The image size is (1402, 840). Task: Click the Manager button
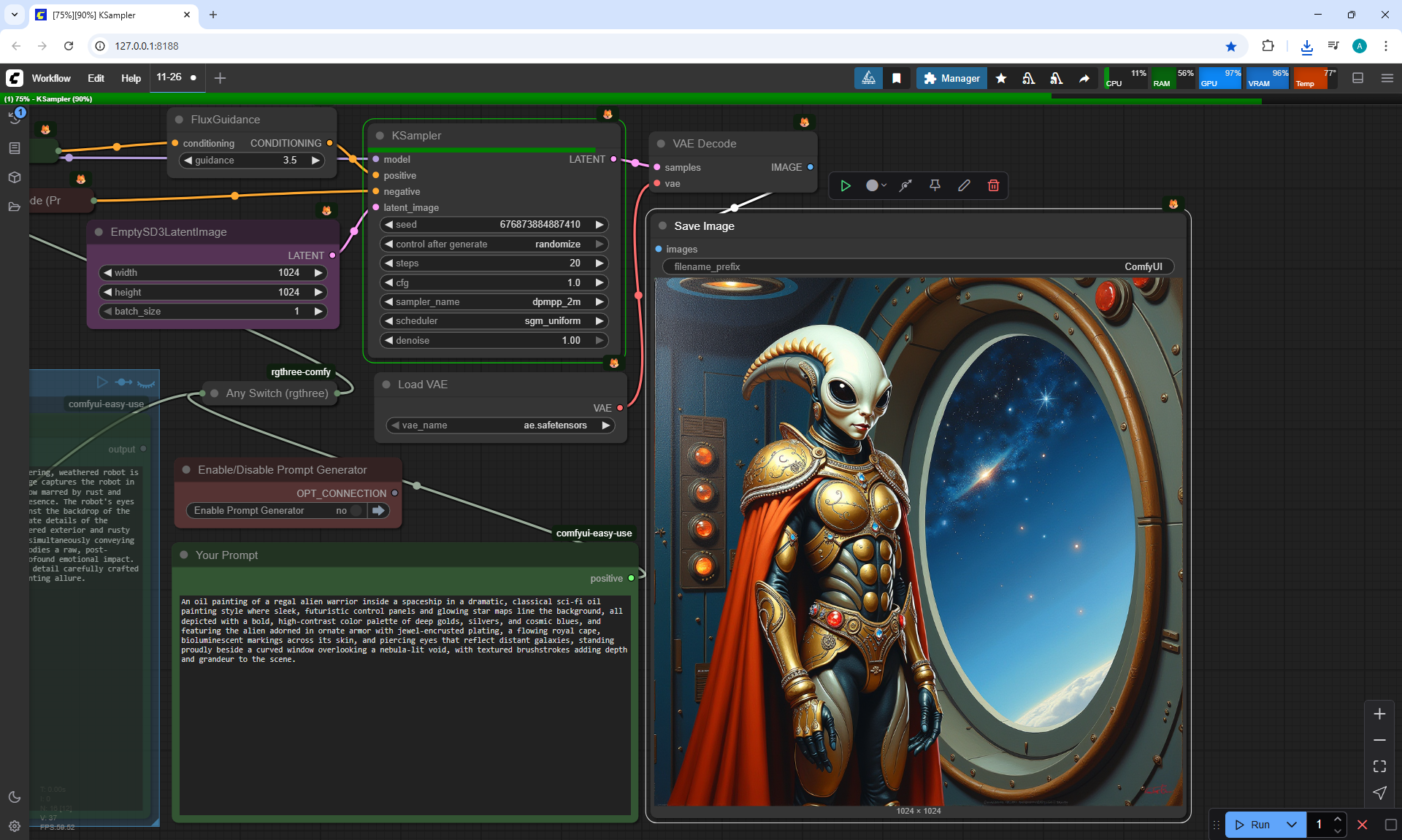[951, 78]
